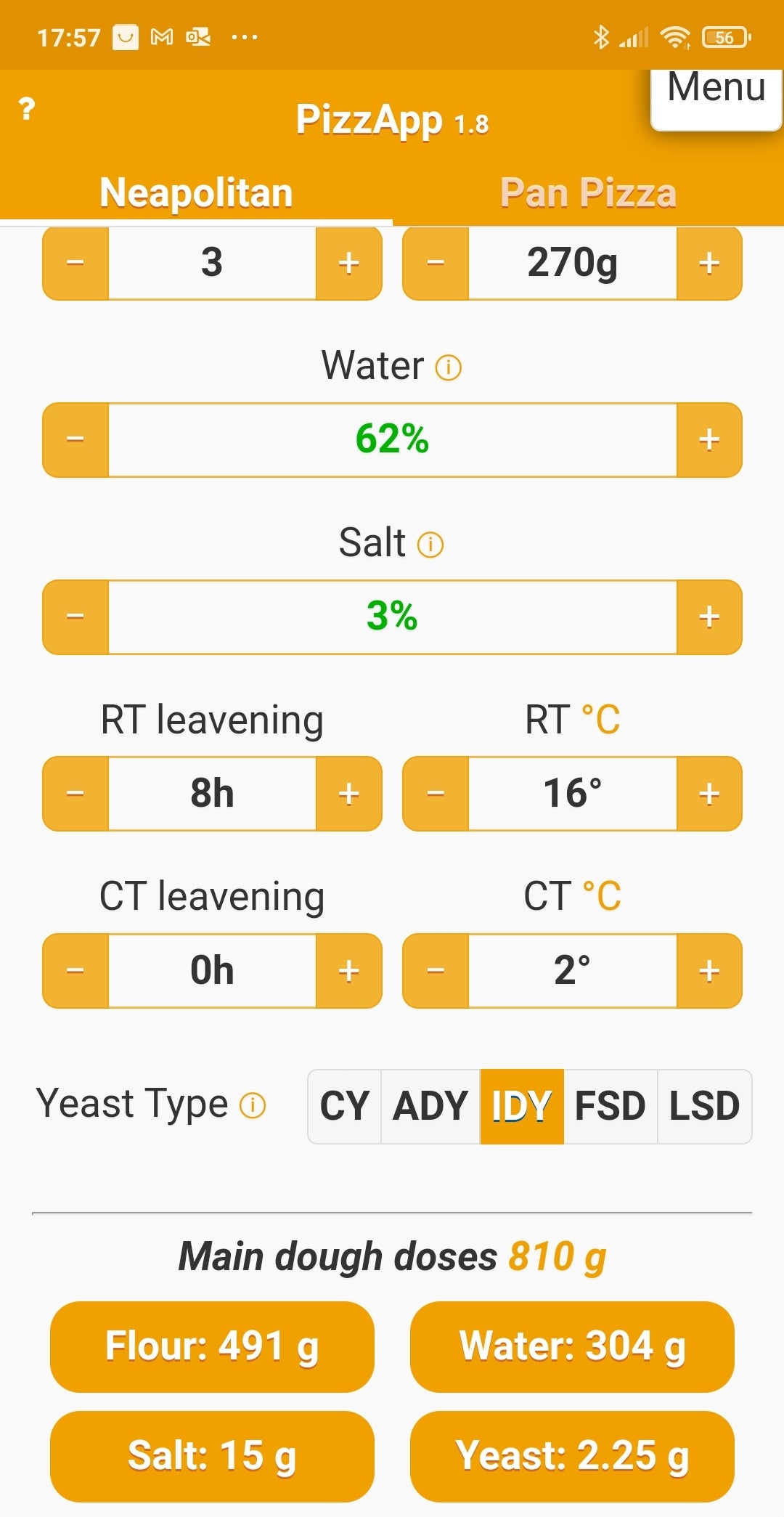784x1517 pixels.
Task: Open the Water info icon
Action: tap(448, 367)
